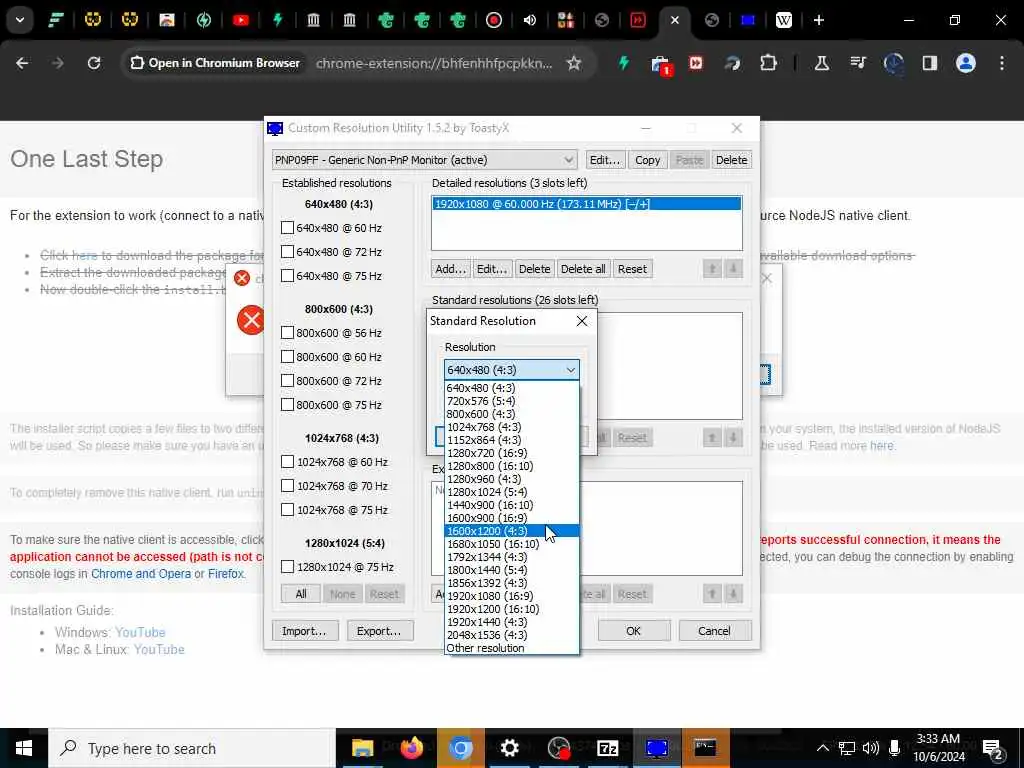Open the browser tab search chevron
Viewport: 1024px width, 768px height.
20,20
